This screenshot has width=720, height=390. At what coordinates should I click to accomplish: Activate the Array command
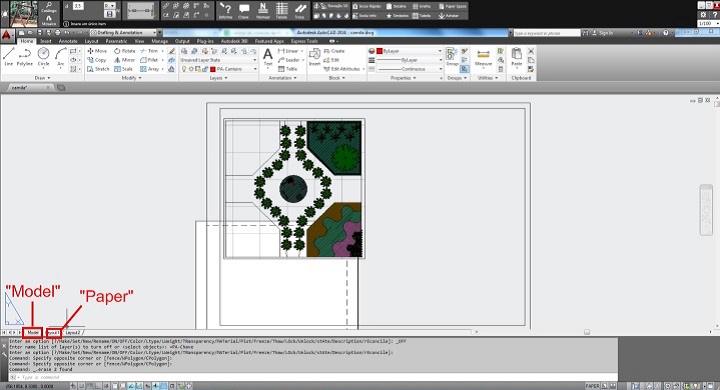pos(150,69)
